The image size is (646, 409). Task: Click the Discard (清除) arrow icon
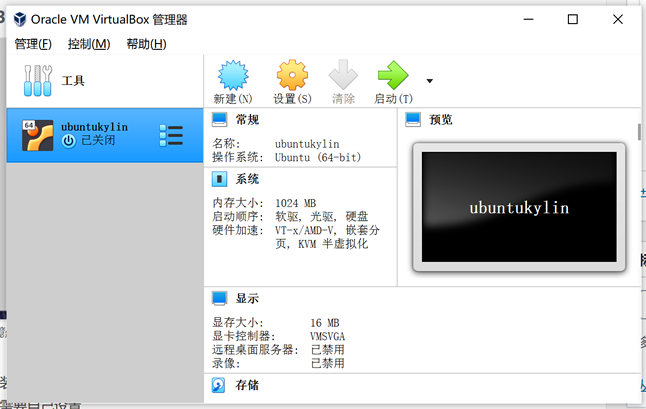[x=343, y=75]
